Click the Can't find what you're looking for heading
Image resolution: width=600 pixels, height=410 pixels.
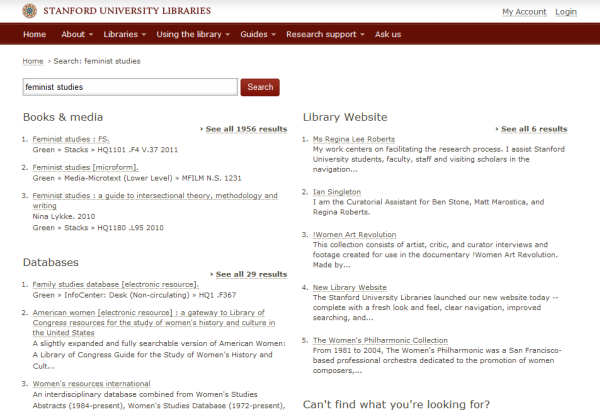(x=396, y=404)
